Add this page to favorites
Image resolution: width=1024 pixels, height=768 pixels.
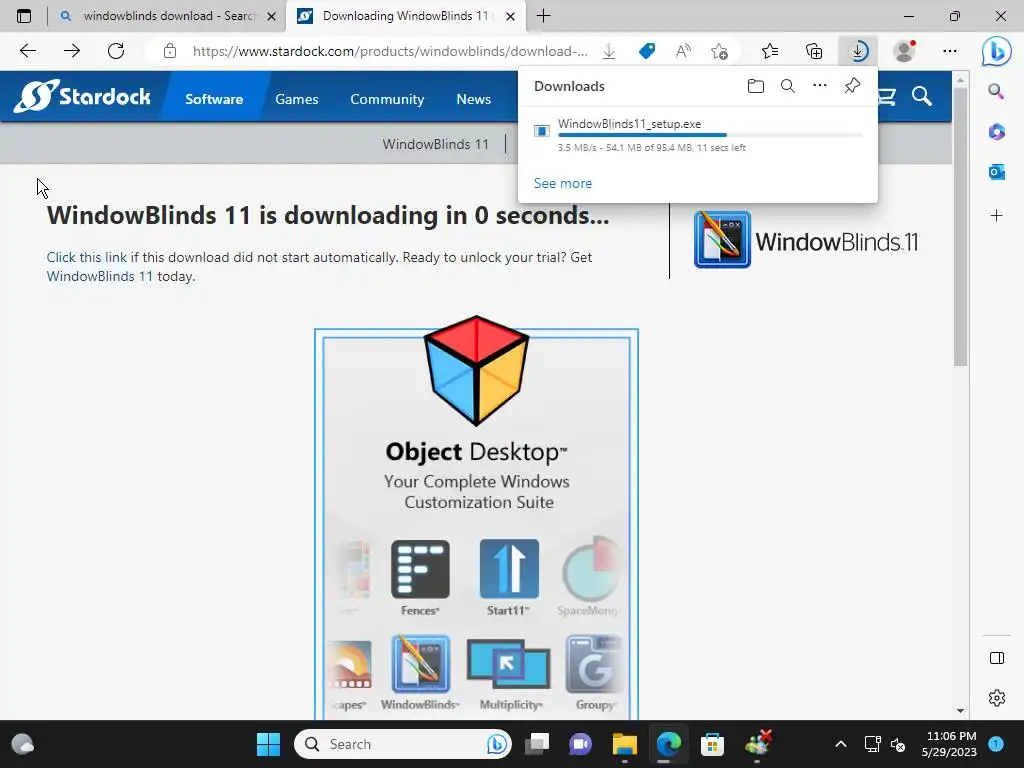(x=720, y=51)
